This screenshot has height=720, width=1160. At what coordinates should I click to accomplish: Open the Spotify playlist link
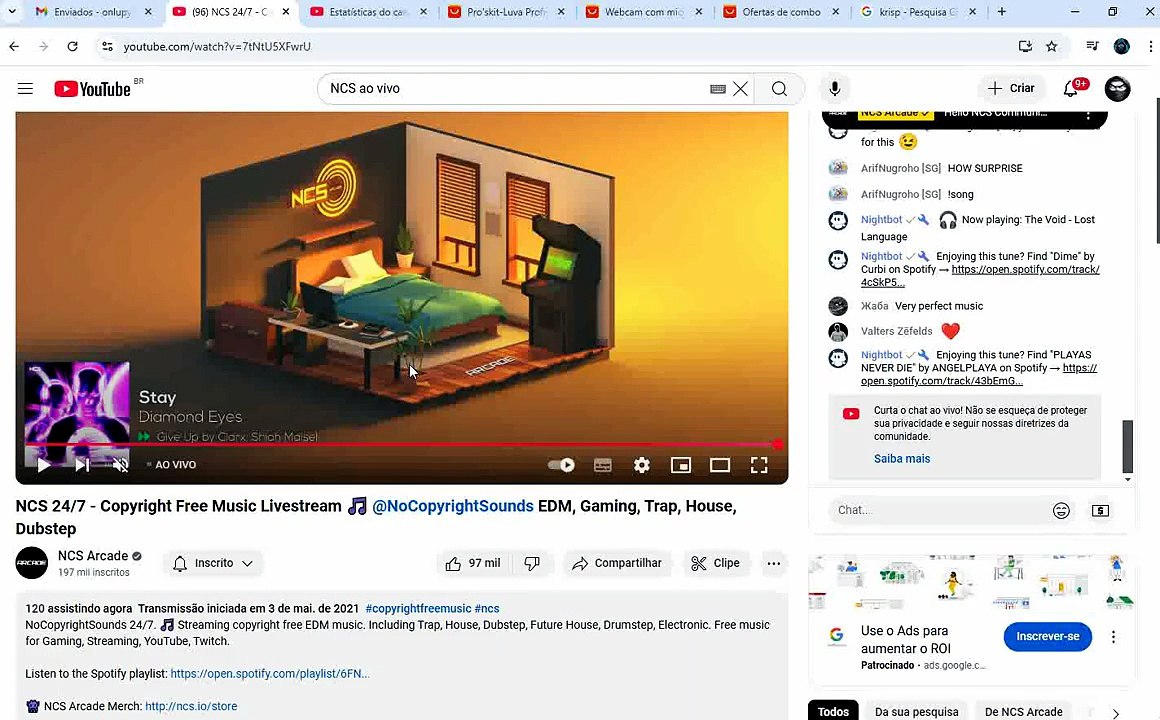(270, 673)
